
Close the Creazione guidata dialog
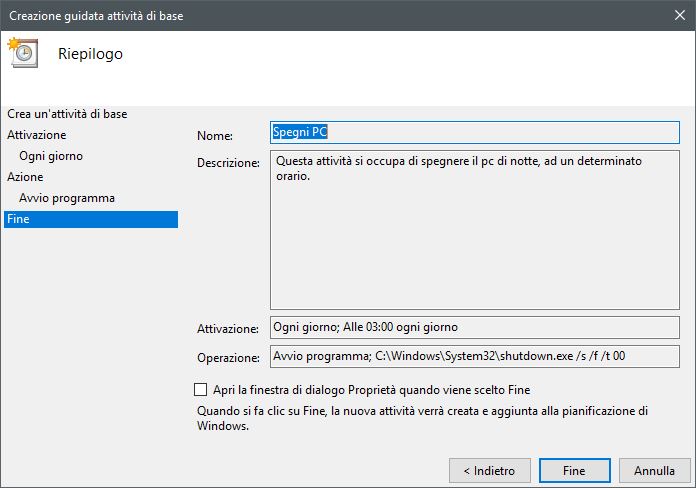pos(680,15)
